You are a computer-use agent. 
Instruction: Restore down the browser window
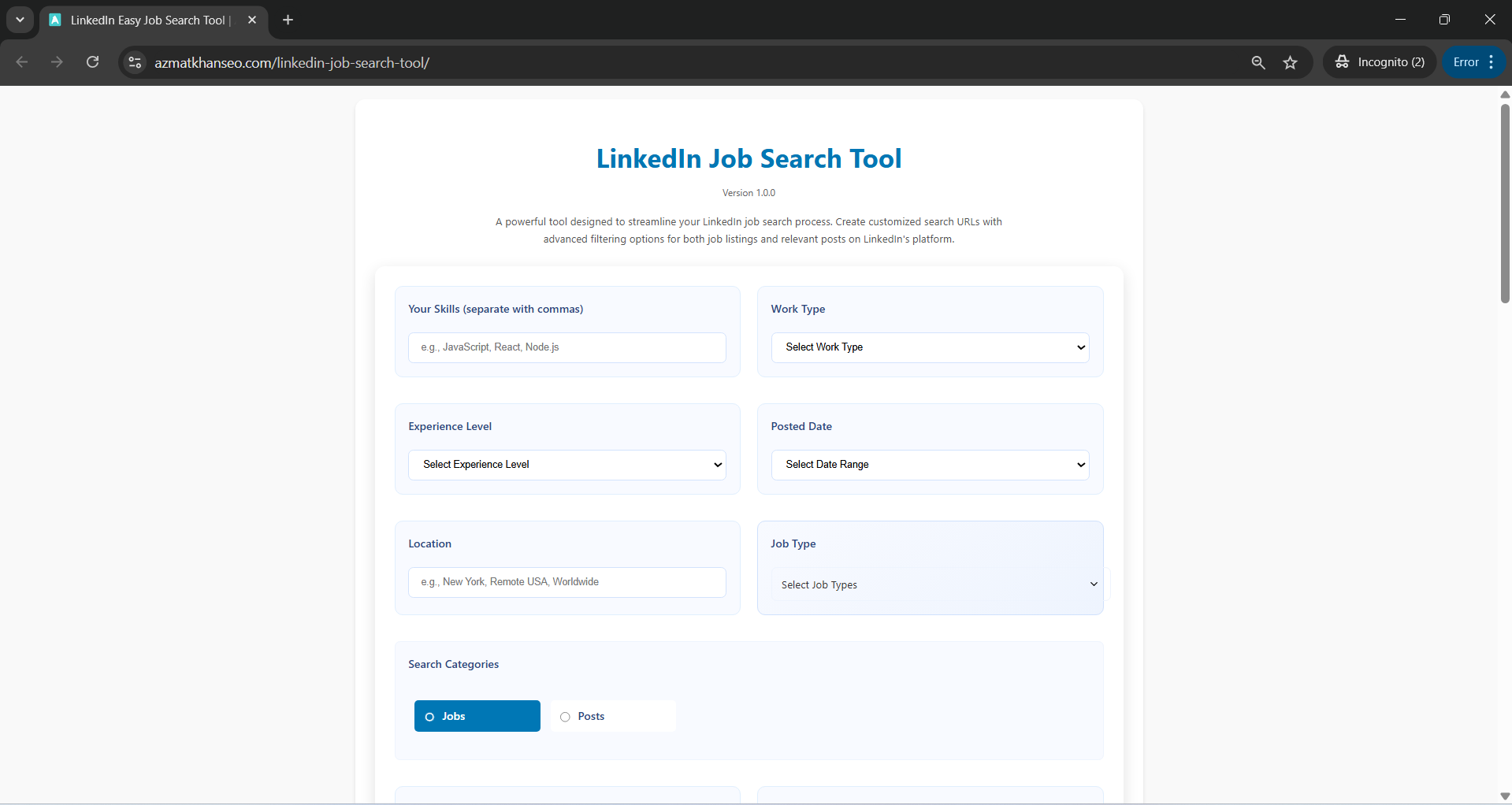tap(1444, 20)
